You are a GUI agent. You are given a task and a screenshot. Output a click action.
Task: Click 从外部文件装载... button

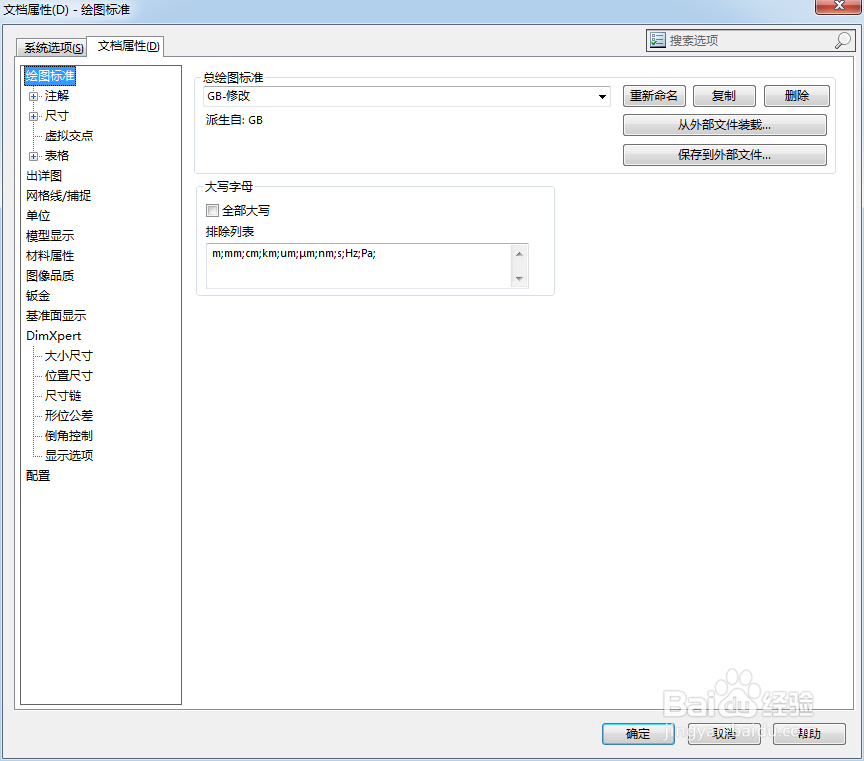[725, 125]
